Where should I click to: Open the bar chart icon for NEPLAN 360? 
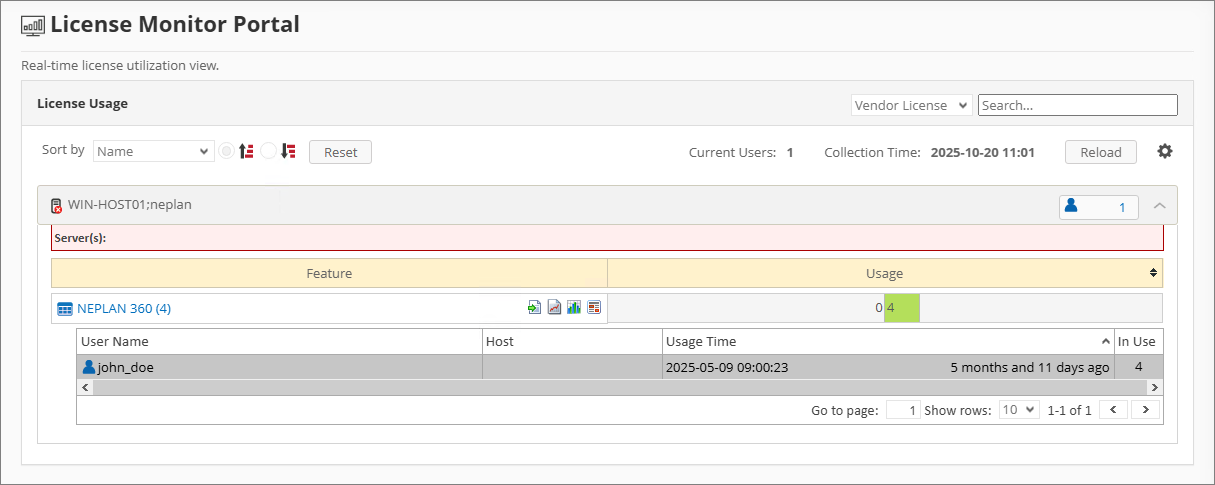click(574, 307)
